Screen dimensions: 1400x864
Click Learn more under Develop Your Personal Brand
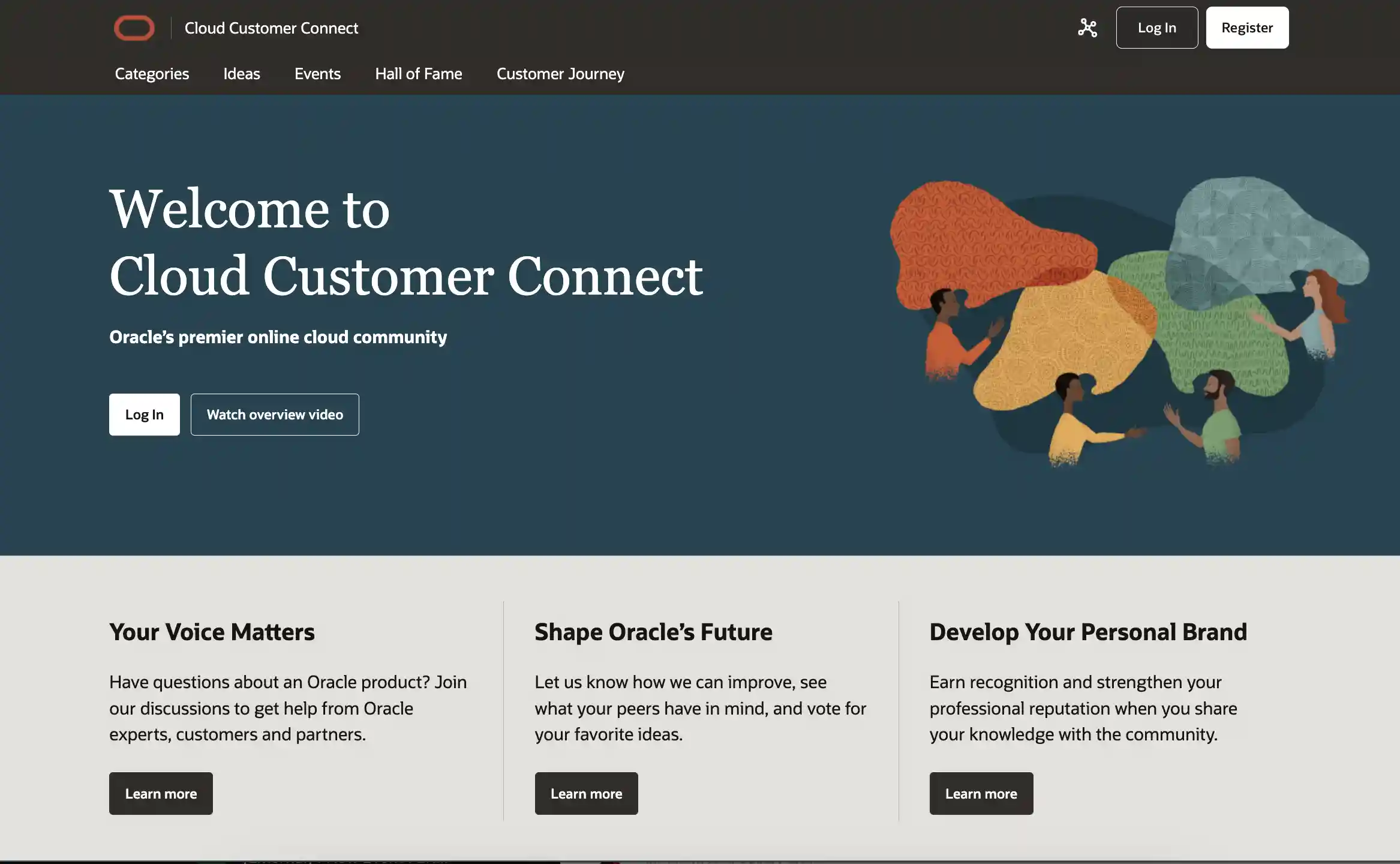coord(981,793)
